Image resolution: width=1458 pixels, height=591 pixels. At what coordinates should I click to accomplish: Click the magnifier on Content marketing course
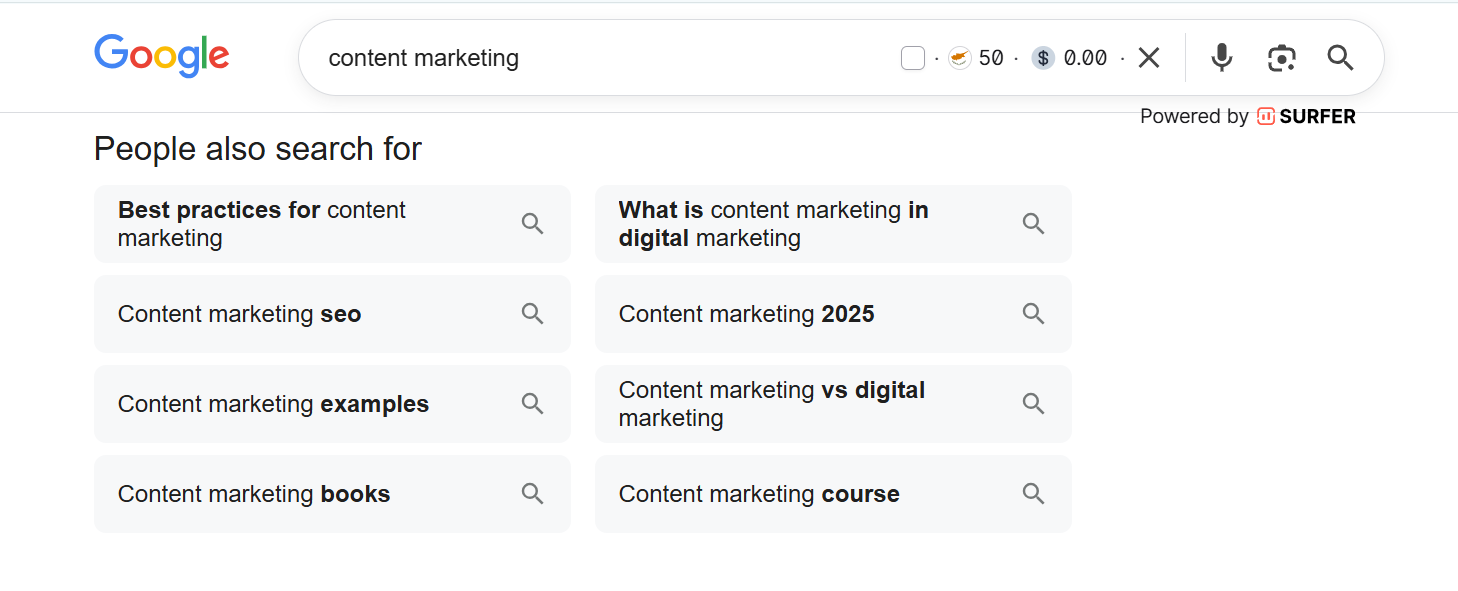click(1033, 493)
